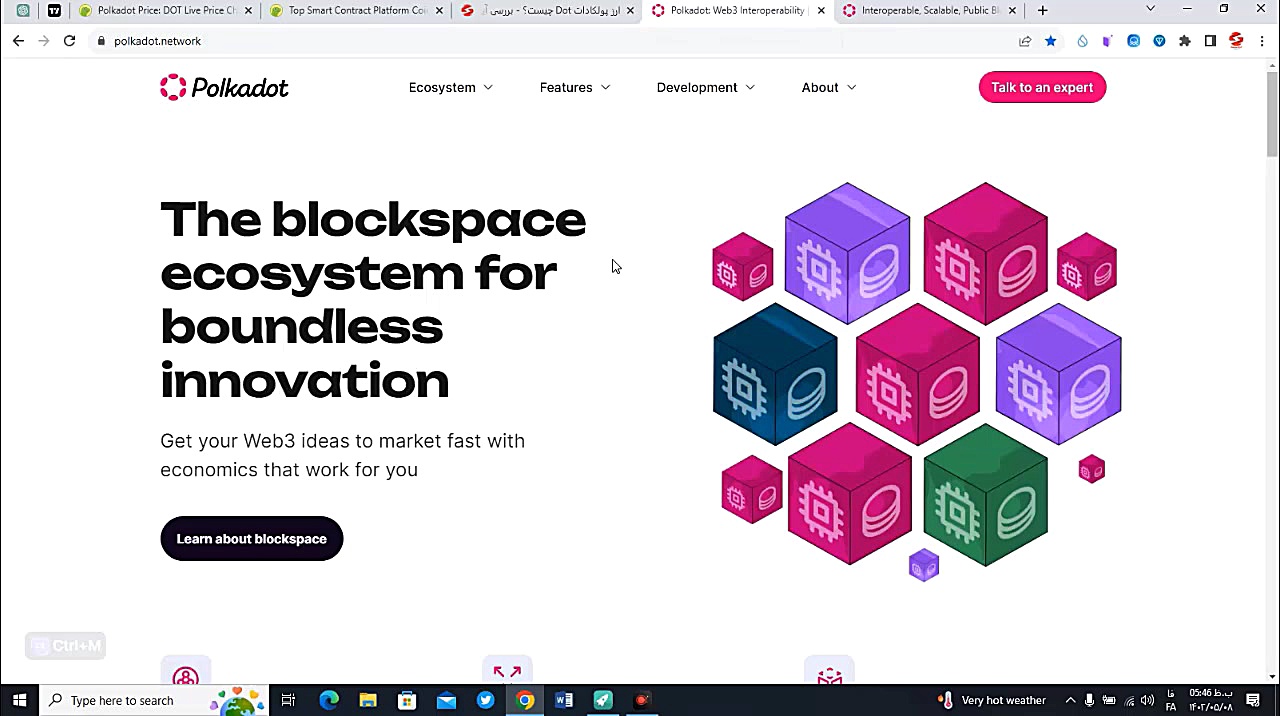Viewport: 1280px width, 716px height.
Task: Close the Polkadot Price tab
Action: (x=248, y=10)
